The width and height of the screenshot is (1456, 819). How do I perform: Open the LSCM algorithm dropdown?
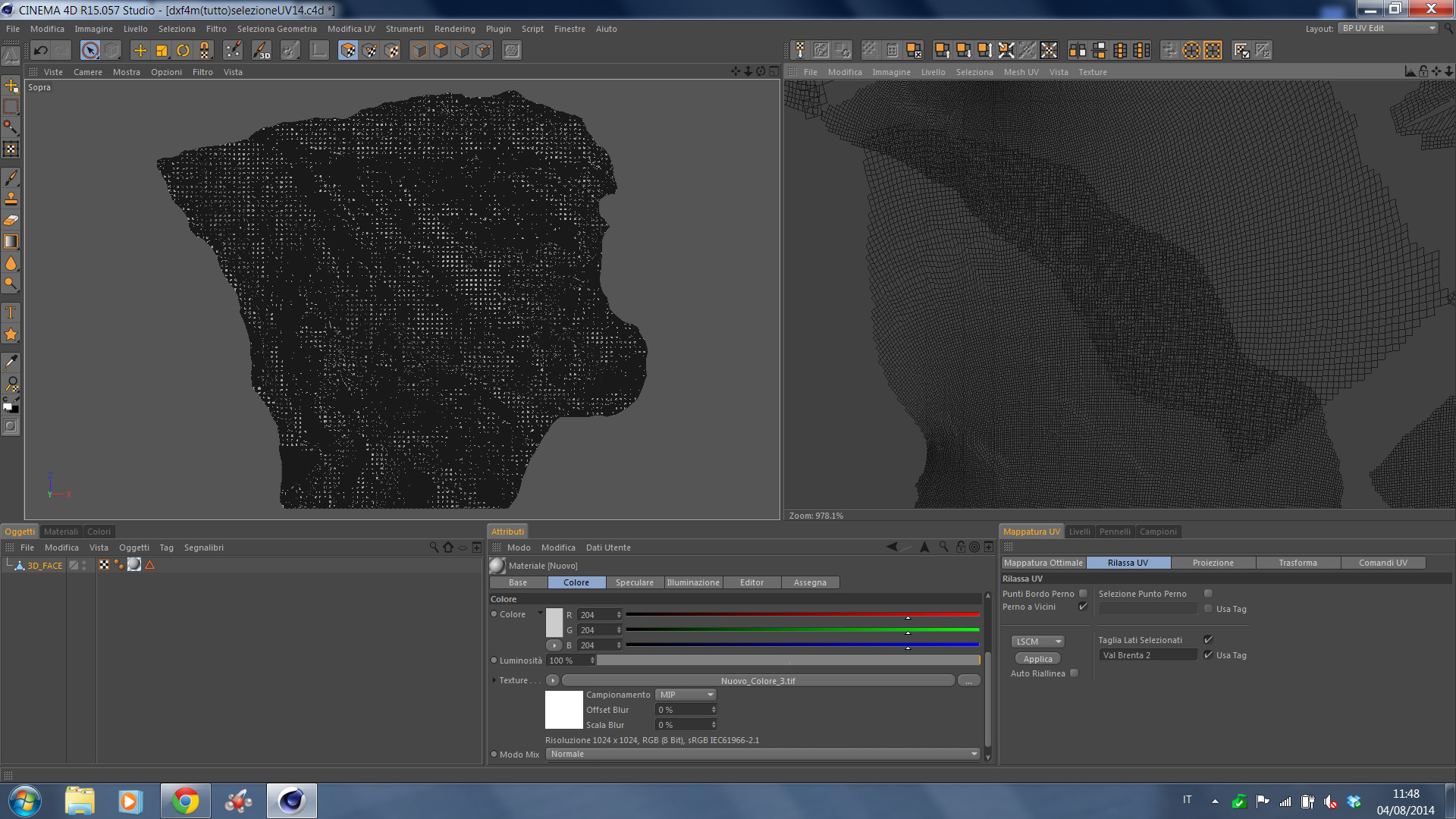[x=1038, y=642]
